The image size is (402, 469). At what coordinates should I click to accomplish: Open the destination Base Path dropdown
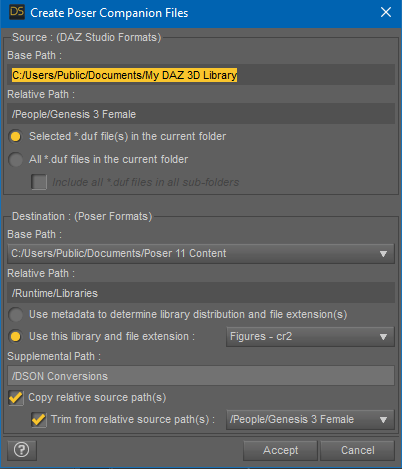(201, 254)
